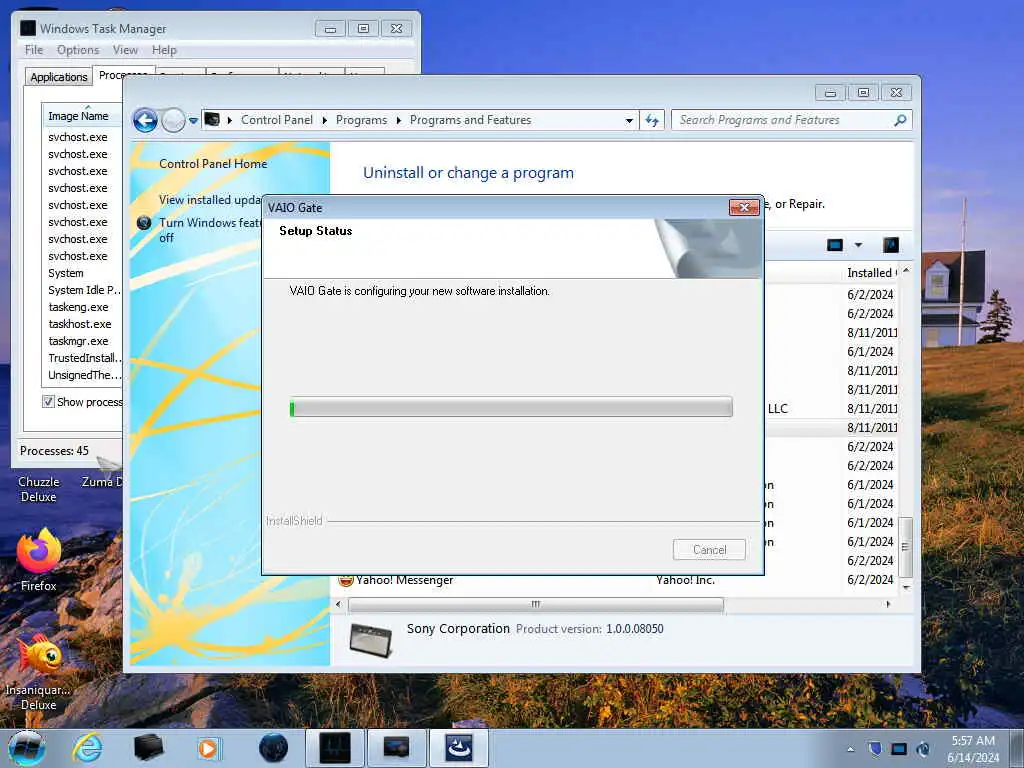
Task: Open Control Panel Home link
Action: pos(213,164)
